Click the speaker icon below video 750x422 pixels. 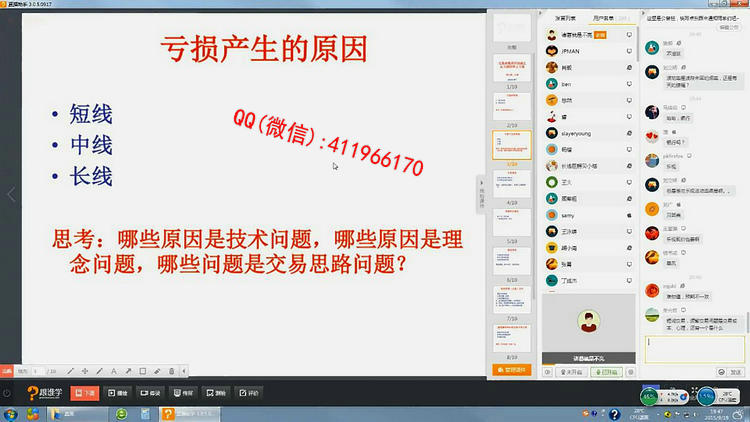pyautogui.click(x=548, y=372)
